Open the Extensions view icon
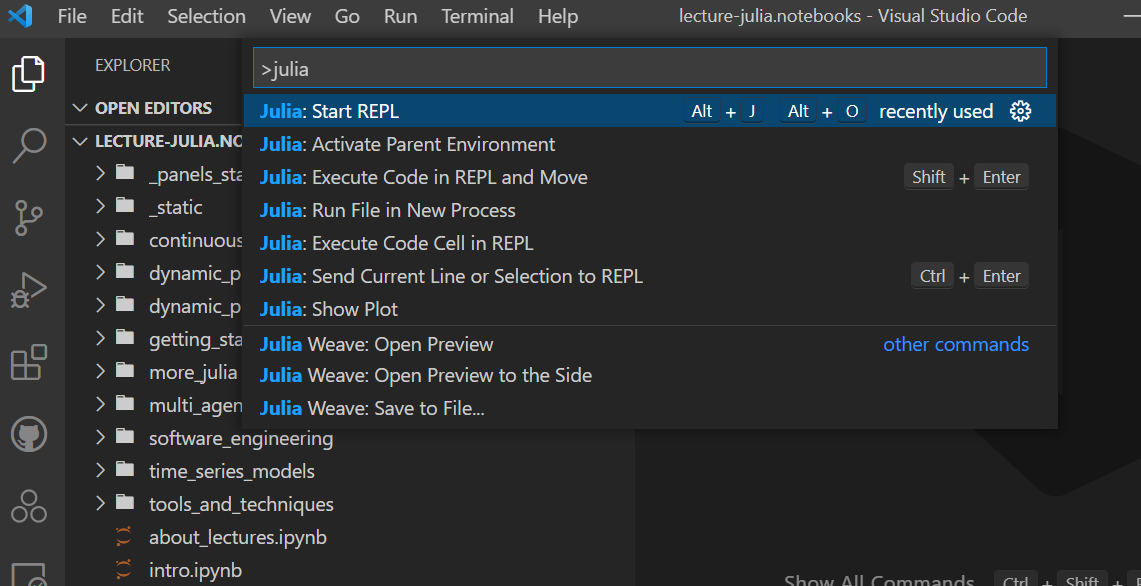Viewport: 1141px width, 586px height. 28,362
